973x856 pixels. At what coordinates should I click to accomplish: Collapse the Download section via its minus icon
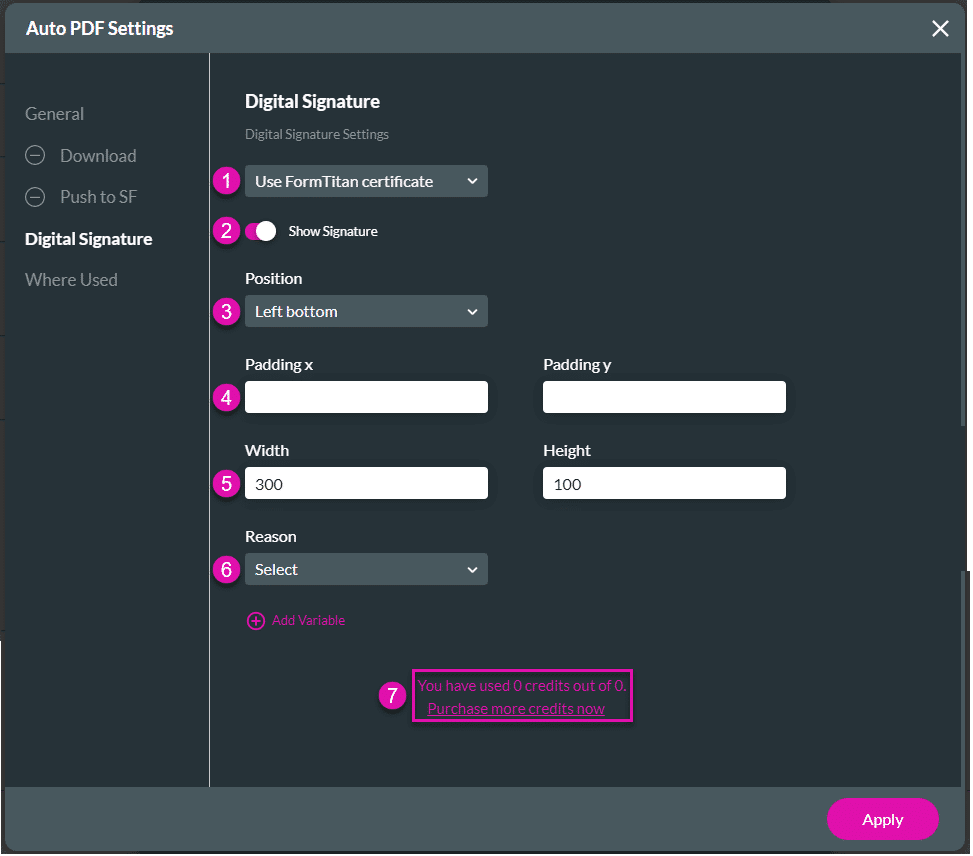[35, 155]
